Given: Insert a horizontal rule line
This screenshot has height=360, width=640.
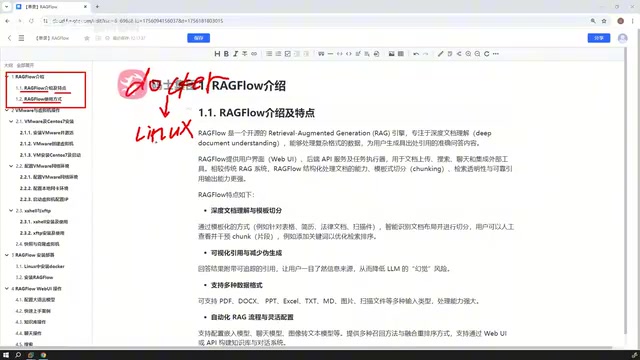Looking at the screenshot, I should coord(330,54).
